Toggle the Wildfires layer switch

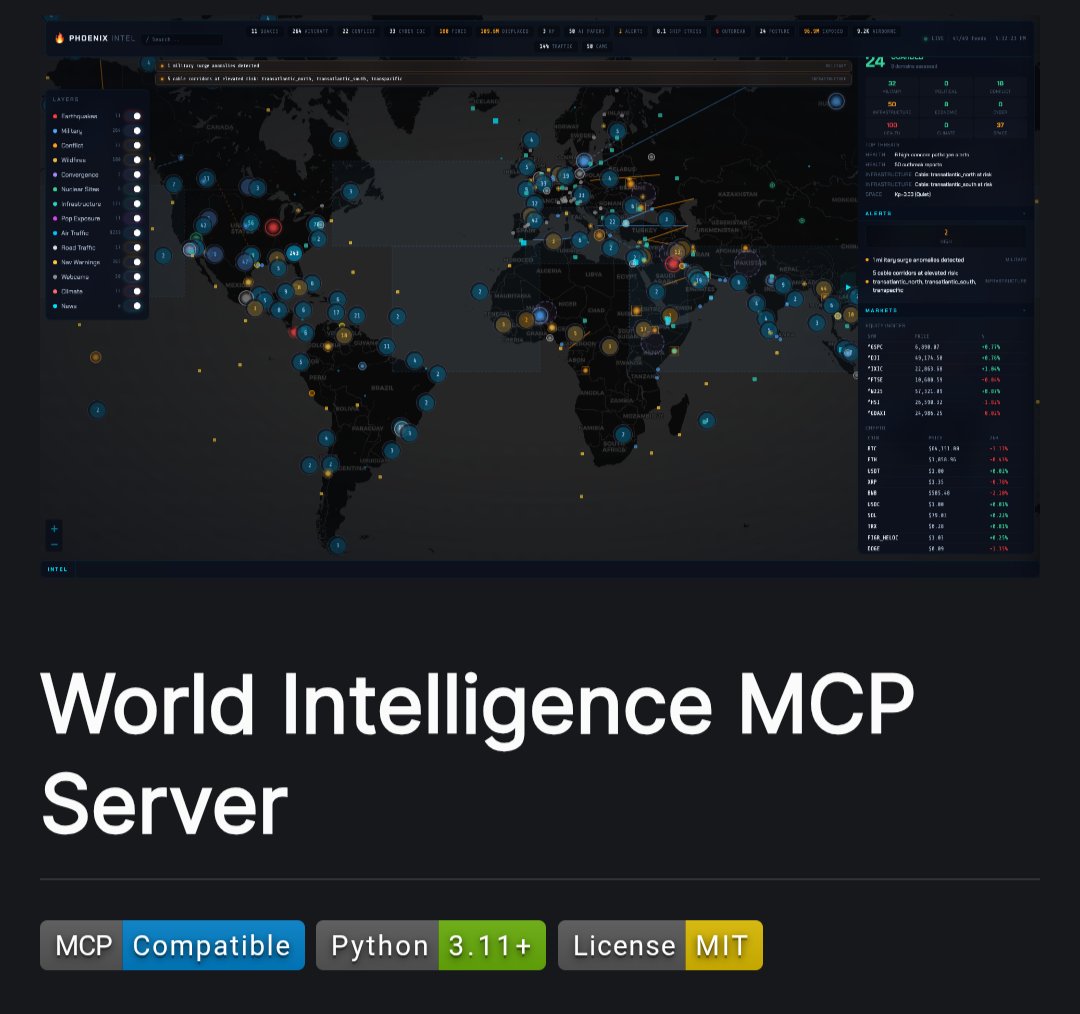click(134, 160)
